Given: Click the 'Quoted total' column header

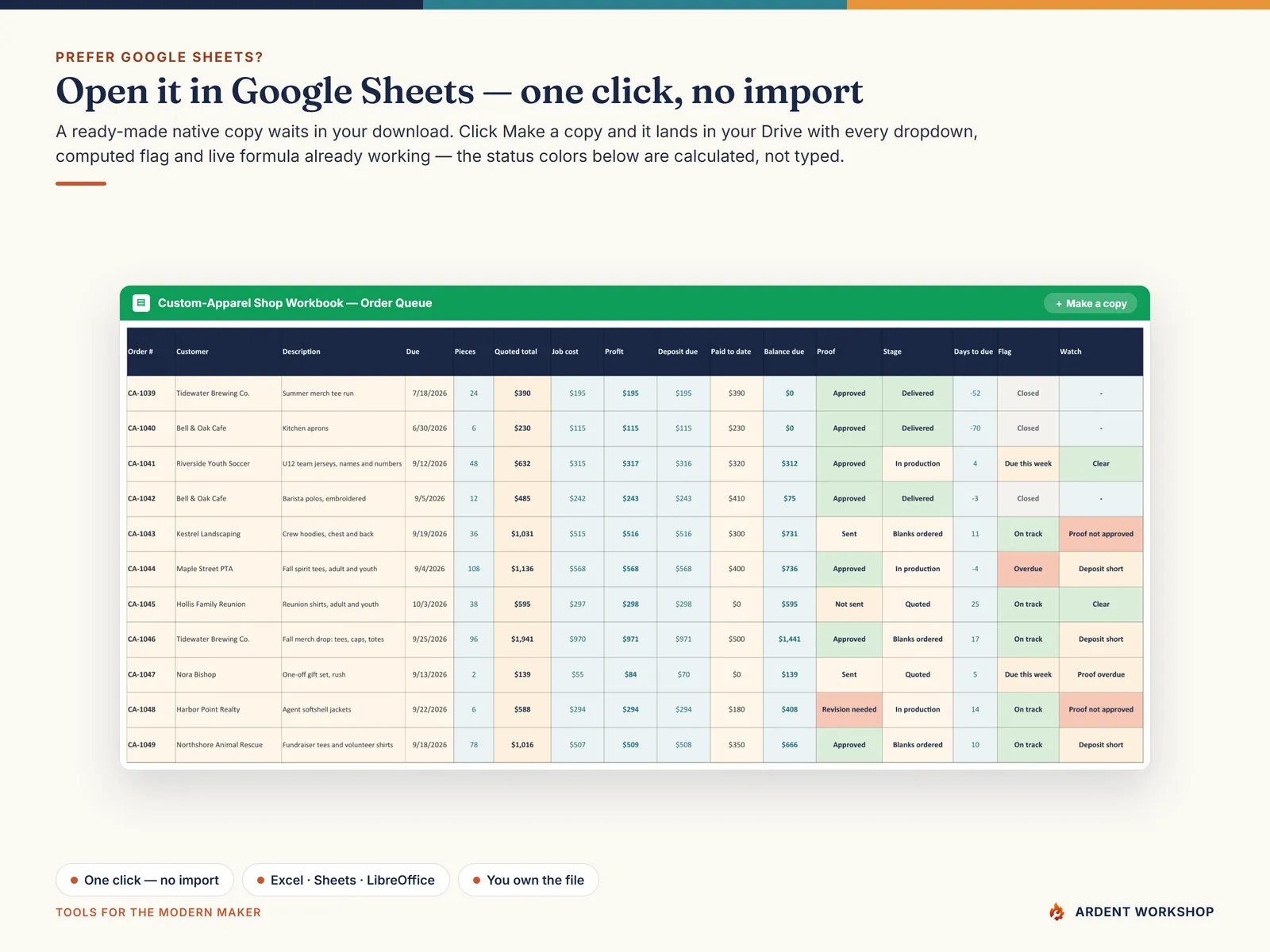Looking at the screenshot, I should [521, 351].
